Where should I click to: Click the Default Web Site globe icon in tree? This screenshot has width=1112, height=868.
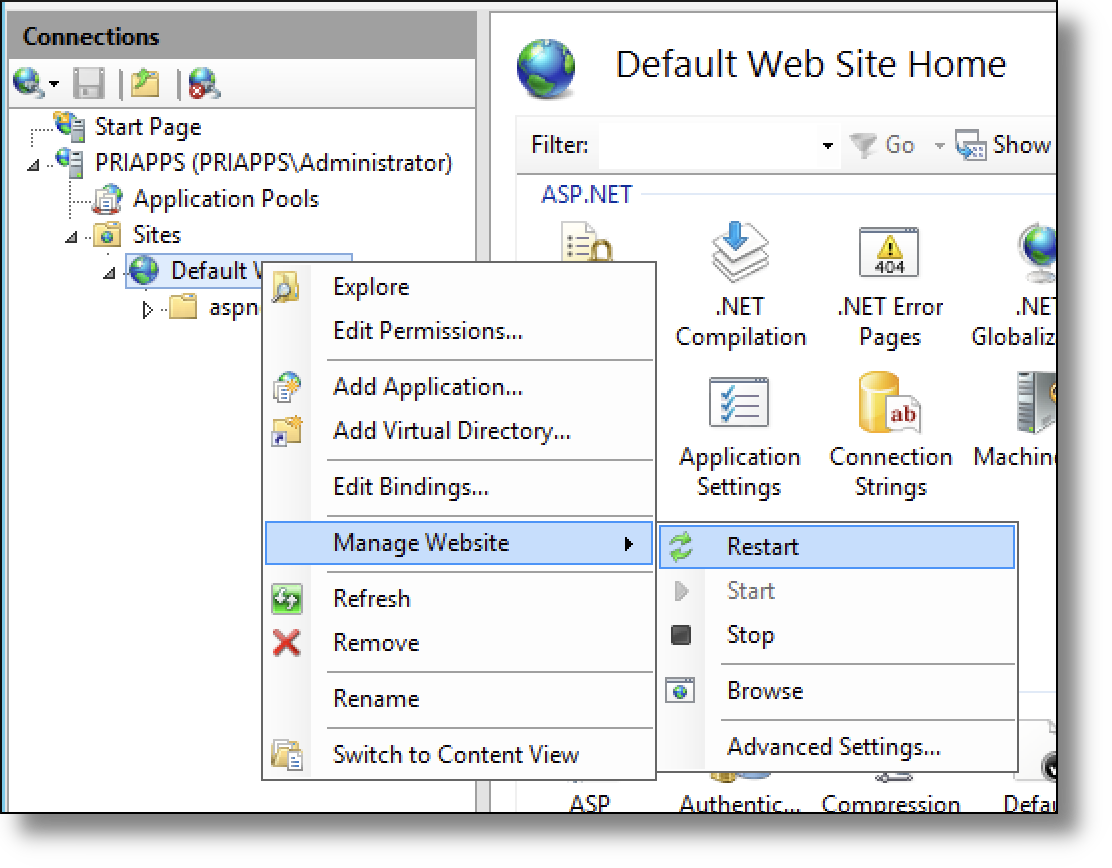pyautogui.click(x=144, y=270)
